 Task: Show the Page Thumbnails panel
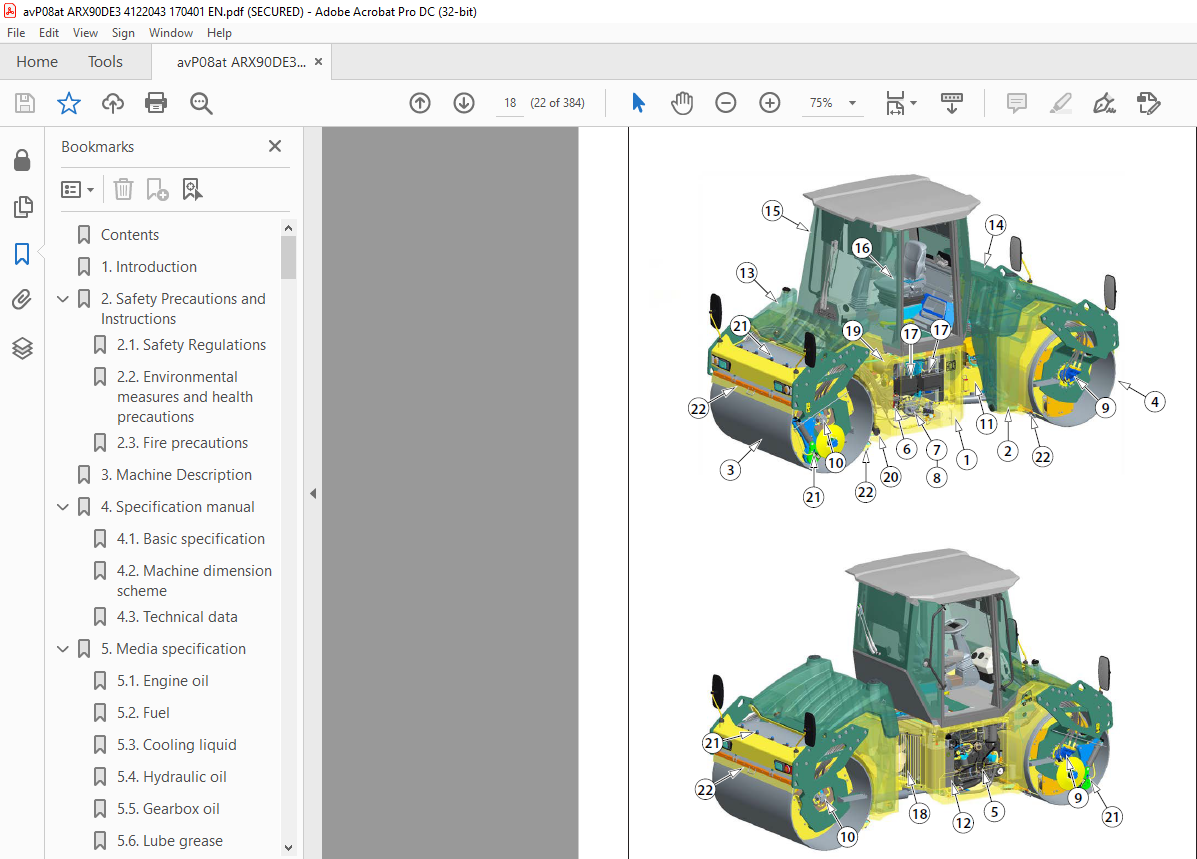point(23,207)
